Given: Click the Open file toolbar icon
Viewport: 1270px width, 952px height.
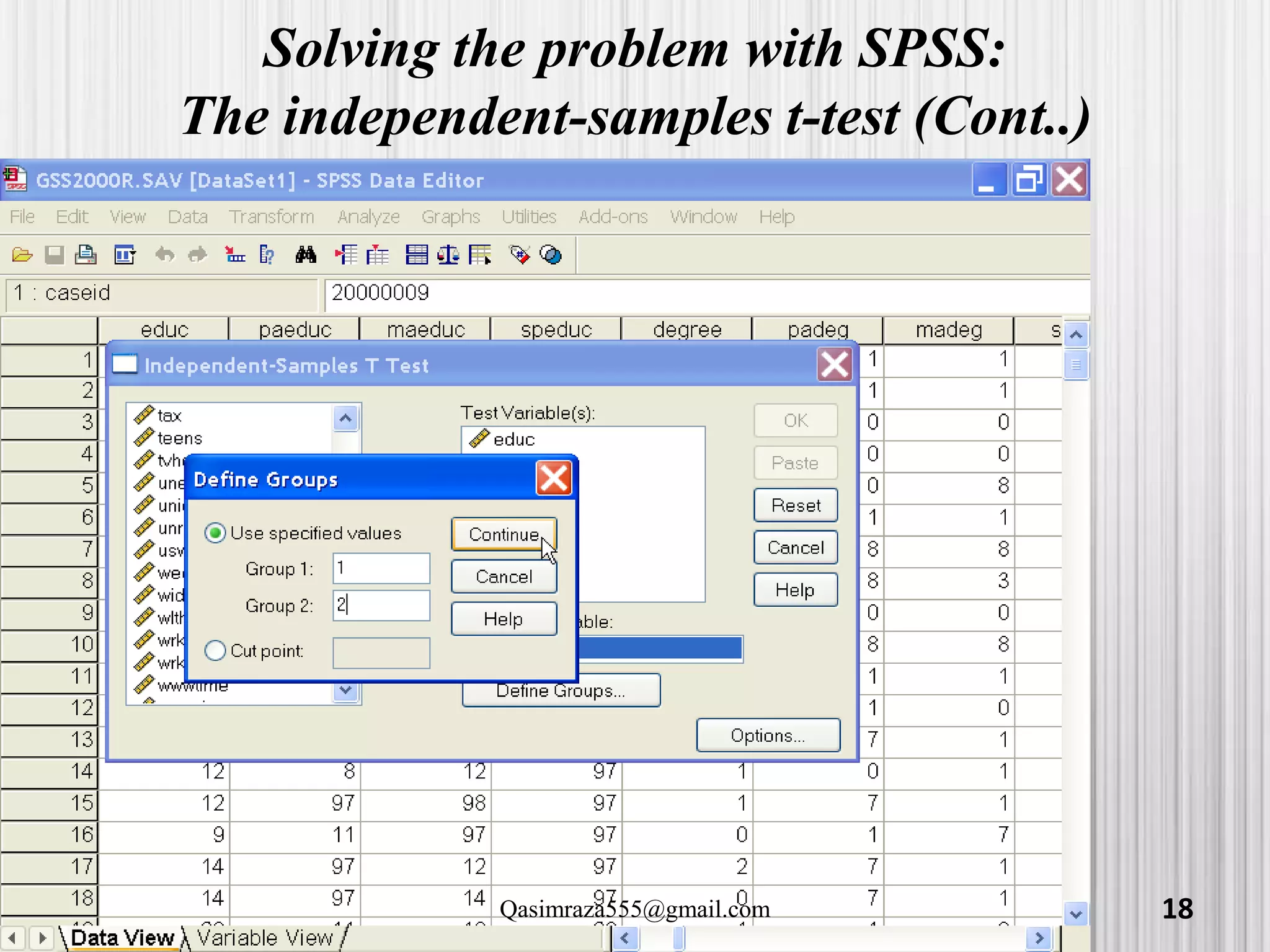Looking at the screenshot, I should [22, 255].
